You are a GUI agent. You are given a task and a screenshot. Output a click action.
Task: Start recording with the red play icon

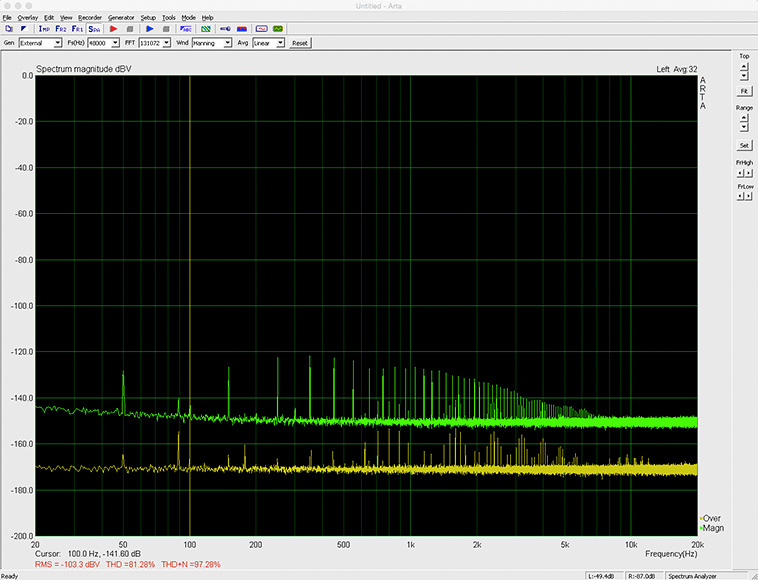(114, 29)
